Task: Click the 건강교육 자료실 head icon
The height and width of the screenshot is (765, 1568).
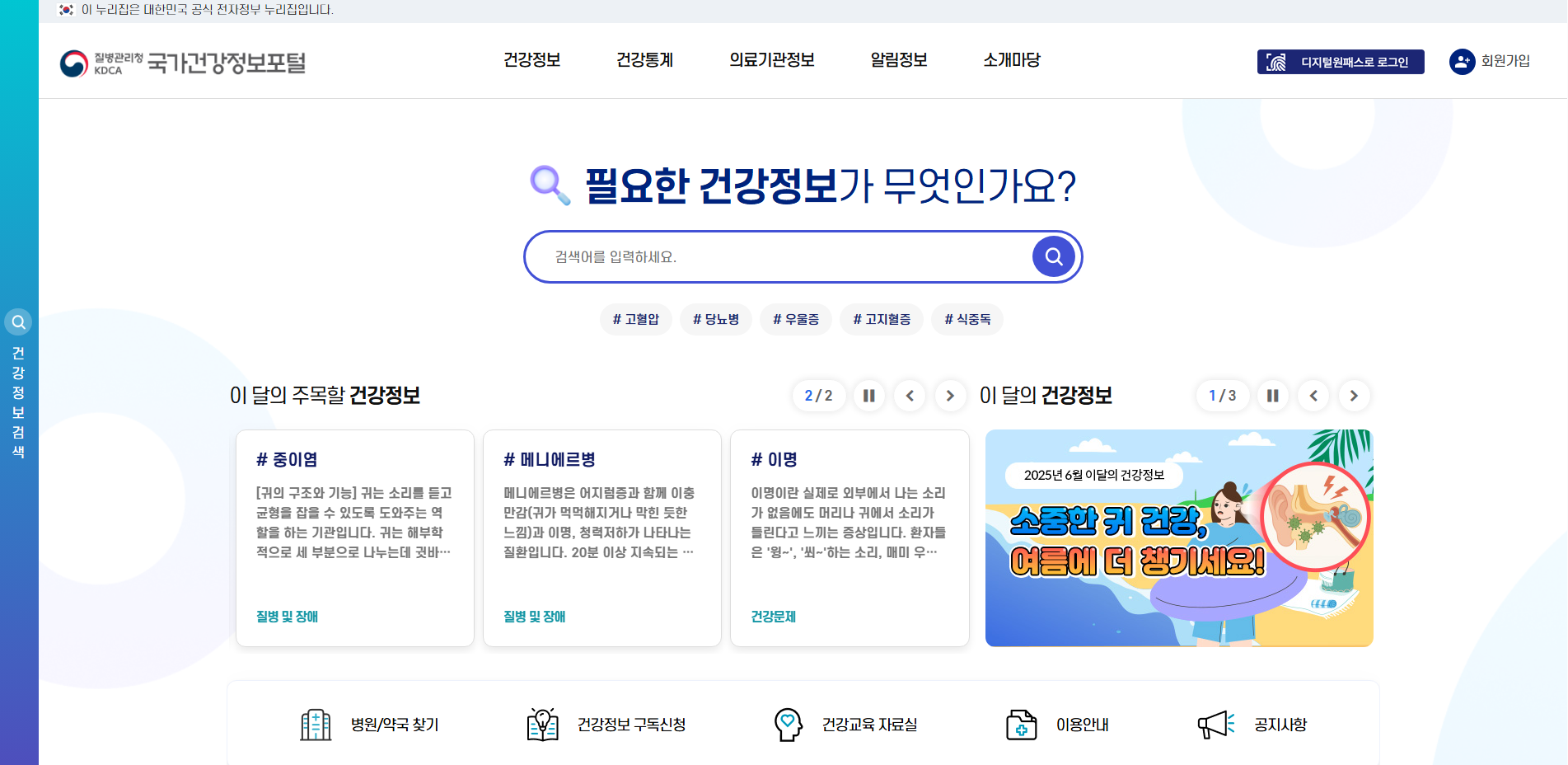Action: [789, 725]
